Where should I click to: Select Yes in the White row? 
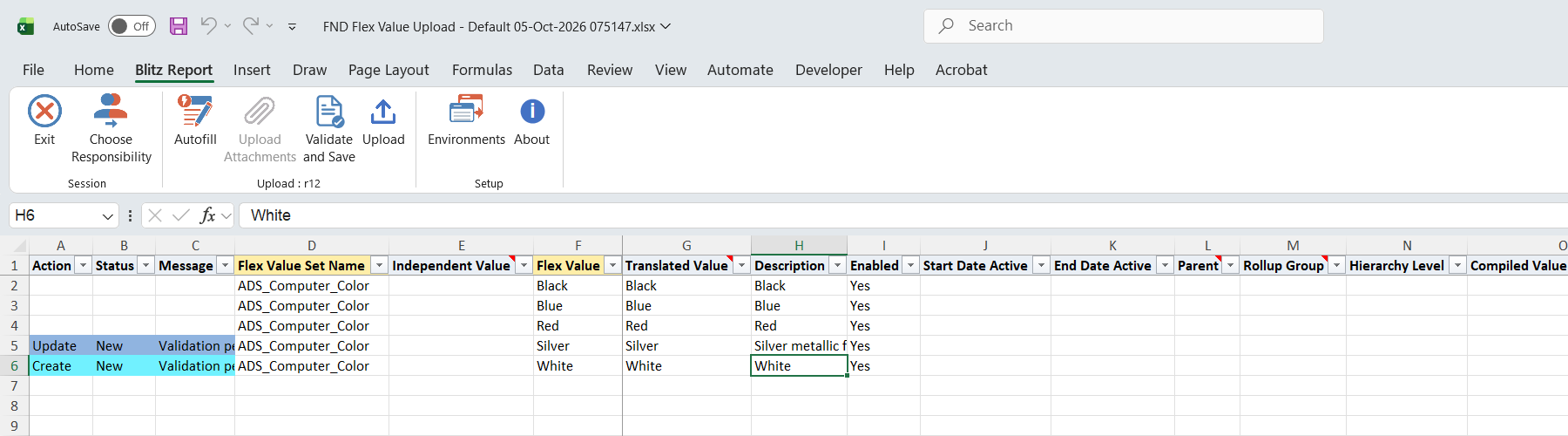pos(883,366)
